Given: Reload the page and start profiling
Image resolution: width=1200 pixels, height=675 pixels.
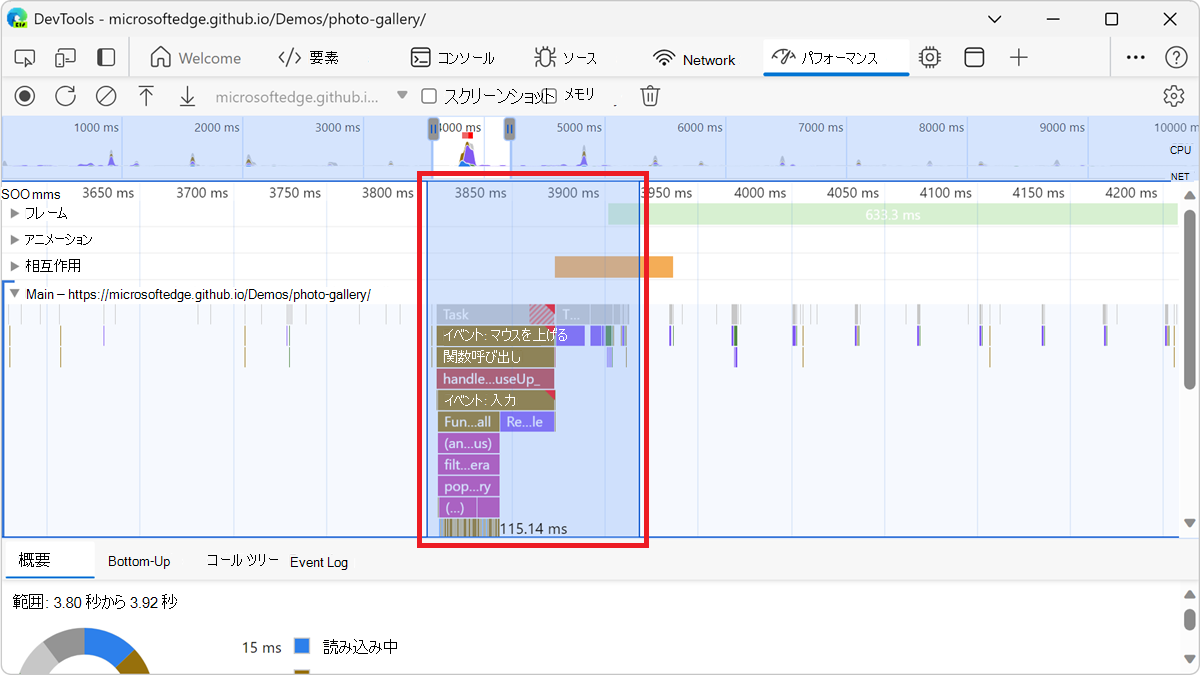Looking at the screenshot, I should coord(65,96).
